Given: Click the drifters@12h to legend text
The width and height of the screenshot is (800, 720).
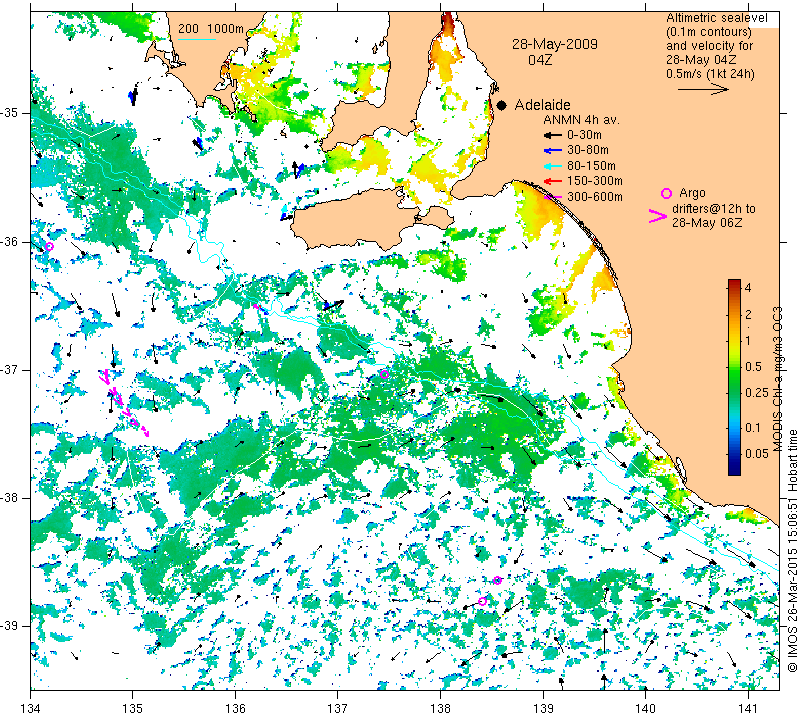Looking at the screenshot, I should coord(714,209).
